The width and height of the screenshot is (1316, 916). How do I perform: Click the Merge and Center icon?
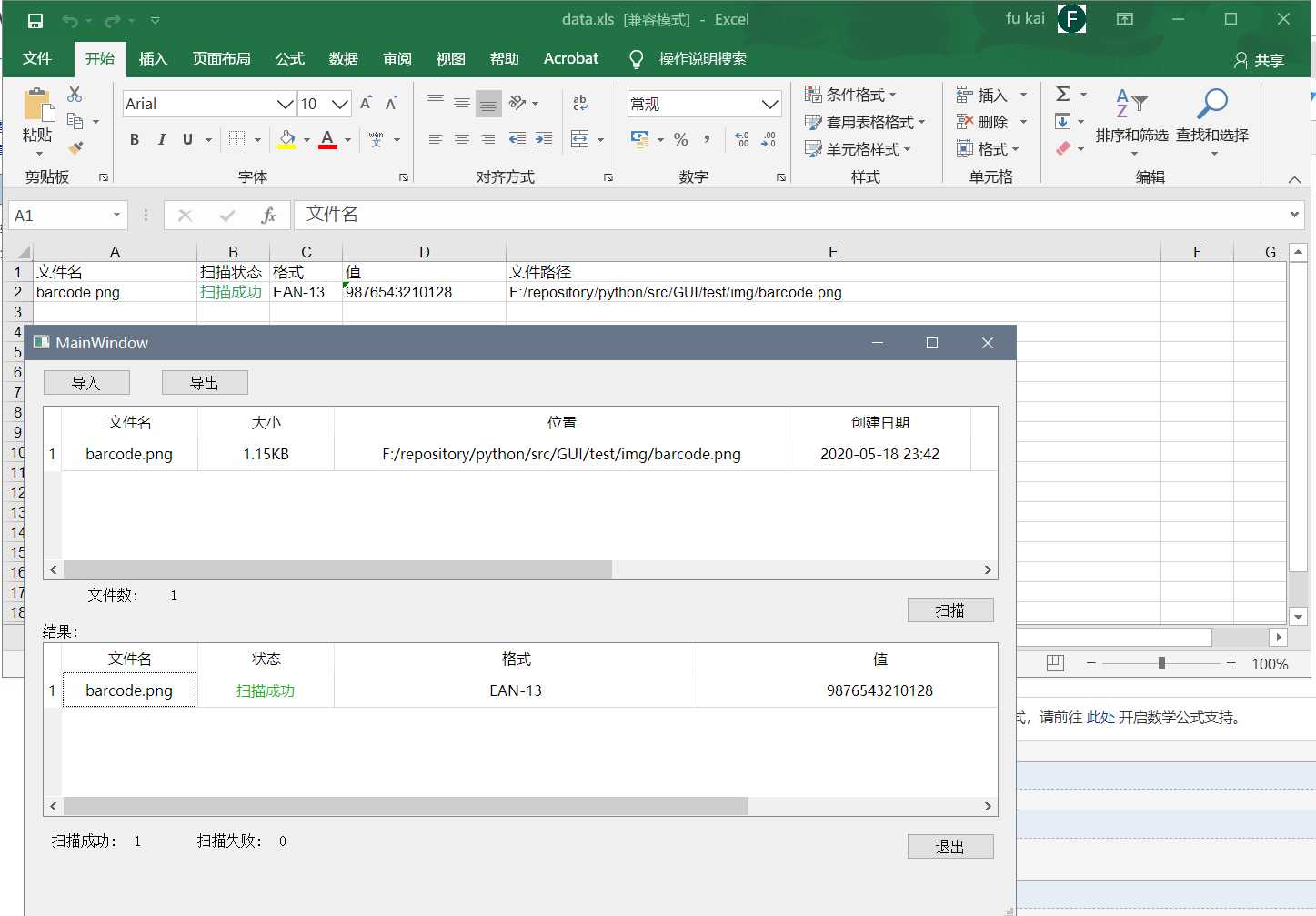coord(580,139)
